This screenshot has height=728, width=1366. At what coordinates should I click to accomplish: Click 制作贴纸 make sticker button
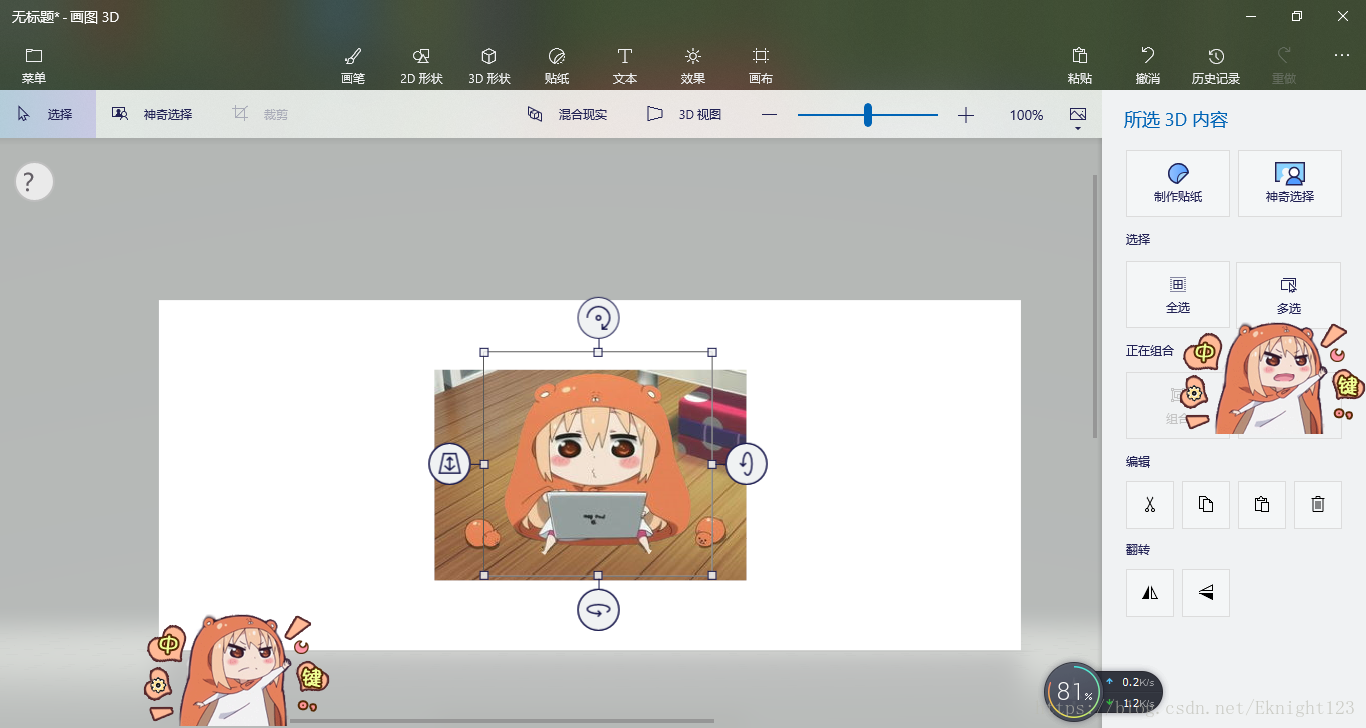[x=1178, y=183]
